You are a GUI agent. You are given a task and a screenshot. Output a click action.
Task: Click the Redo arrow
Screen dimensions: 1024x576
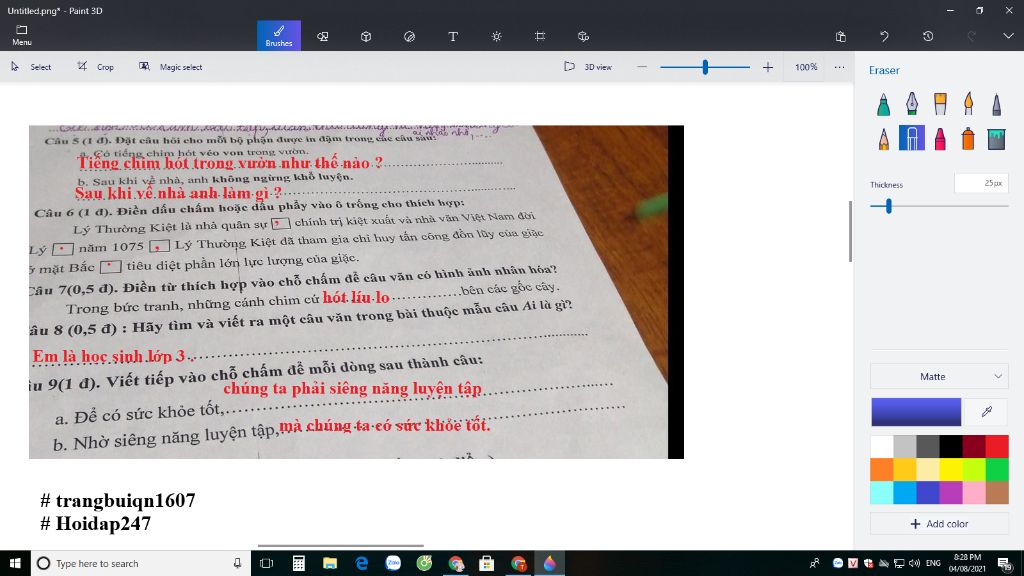tap(972, 37)
